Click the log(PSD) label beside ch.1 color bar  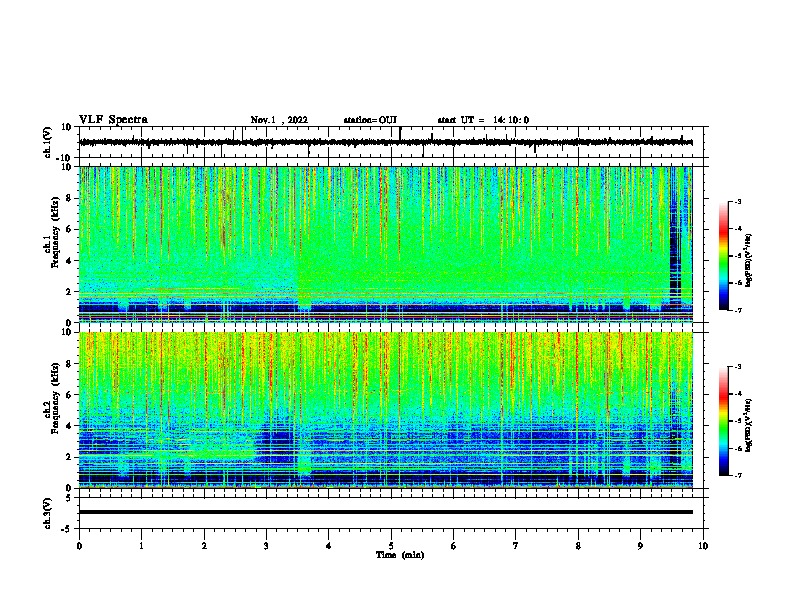(748, 260)
